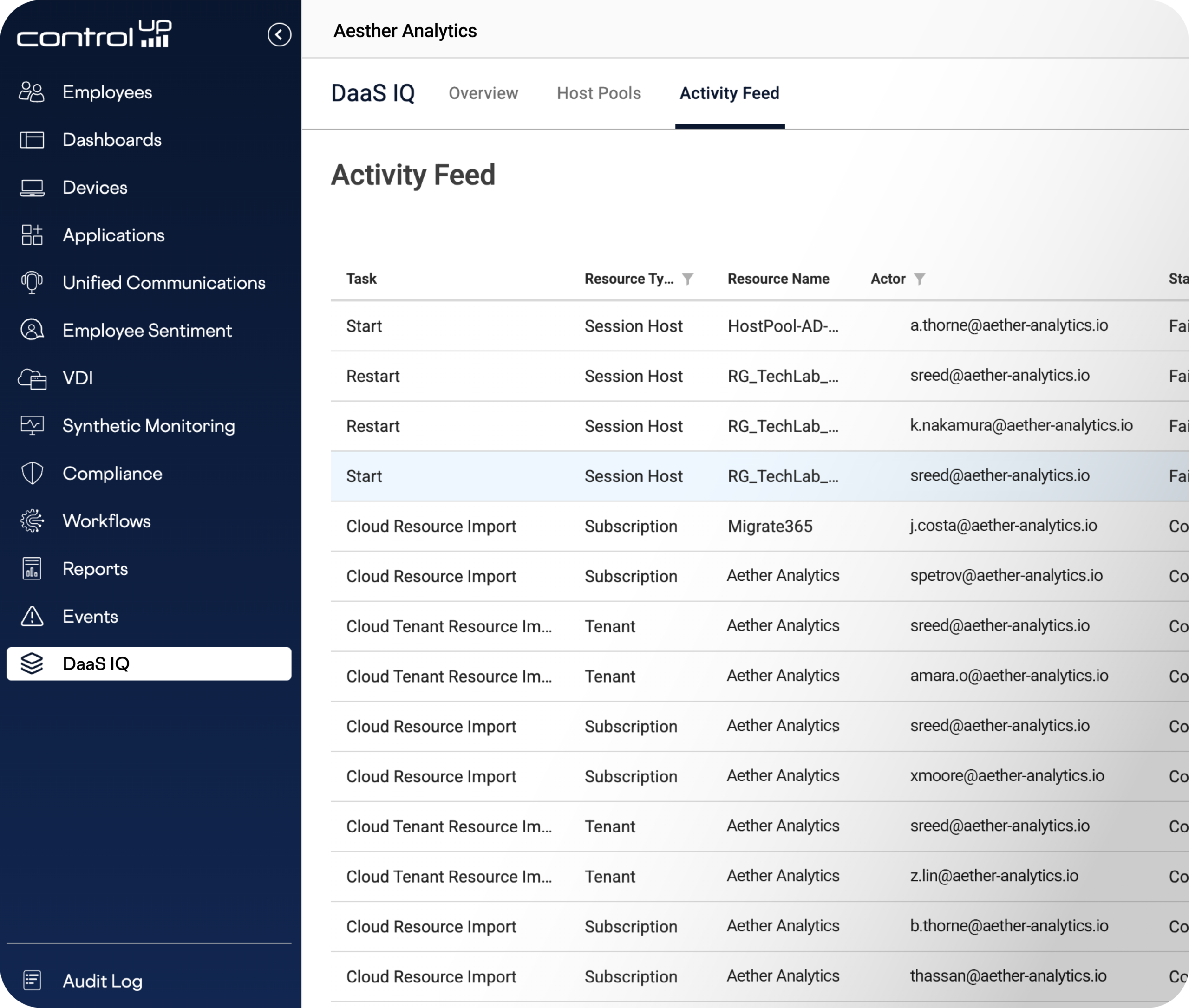1189x1008 pixels.
Task: Open Unified Communications headset icon
Action: point(32,283)
